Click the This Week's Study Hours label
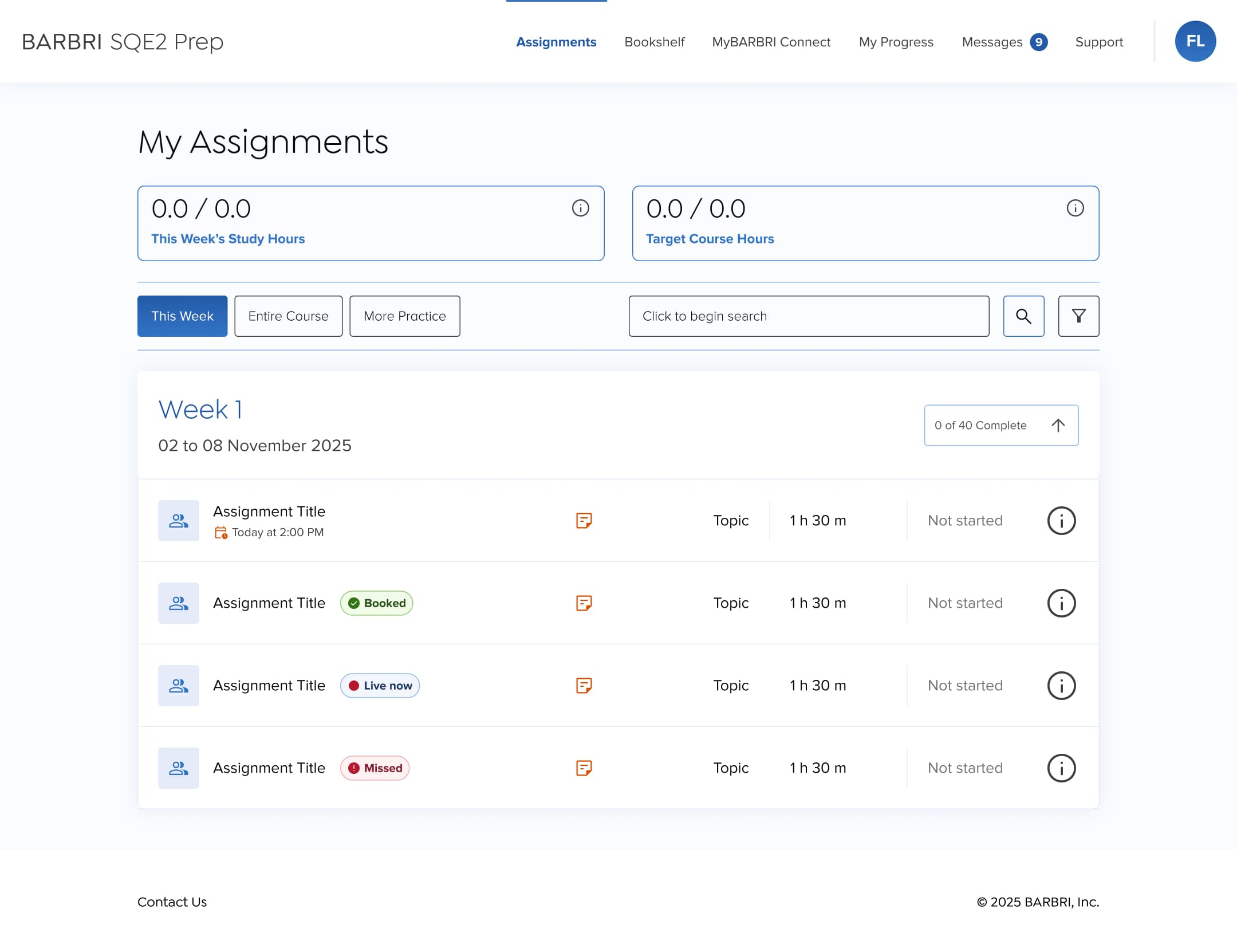Image resolution: width=1237 pixels, height=952 pixels. (228, 239)
